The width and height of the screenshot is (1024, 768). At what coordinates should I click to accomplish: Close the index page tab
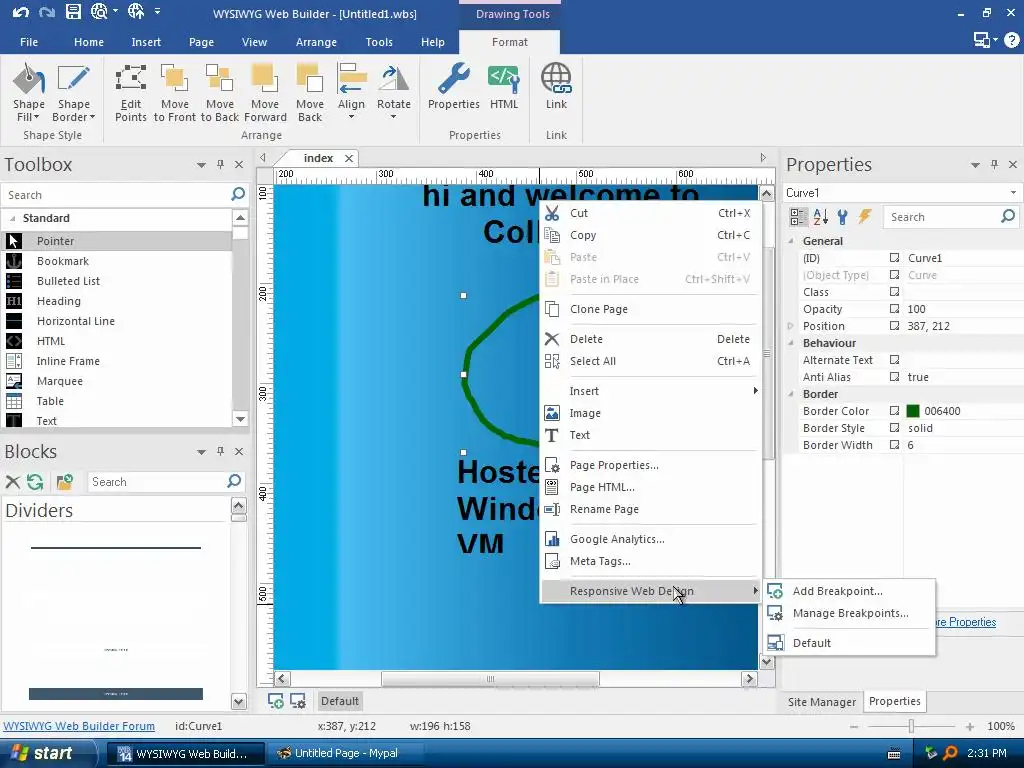(349, 159)
